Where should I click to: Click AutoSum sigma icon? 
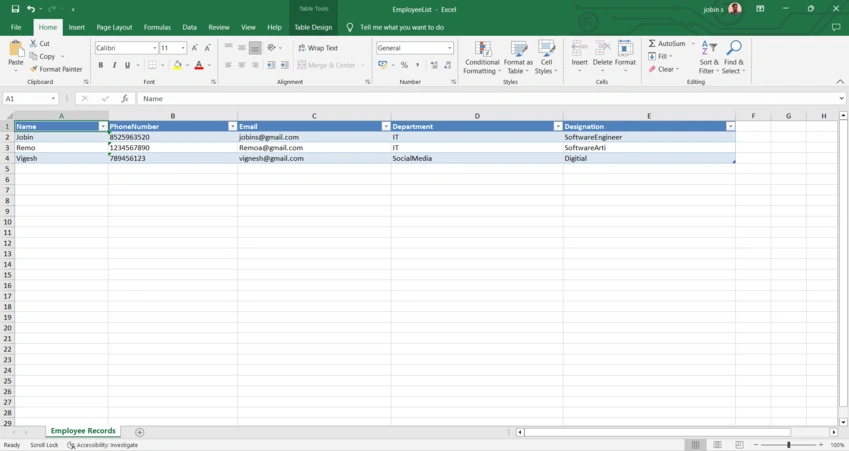pos(652,43)
